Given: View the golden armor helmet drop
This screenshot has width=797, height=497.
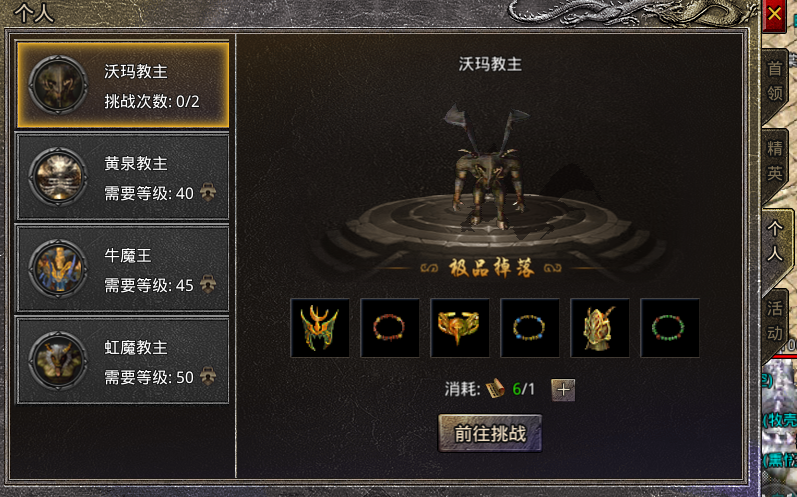Looking at the screenshot, I should pos(600,328).
